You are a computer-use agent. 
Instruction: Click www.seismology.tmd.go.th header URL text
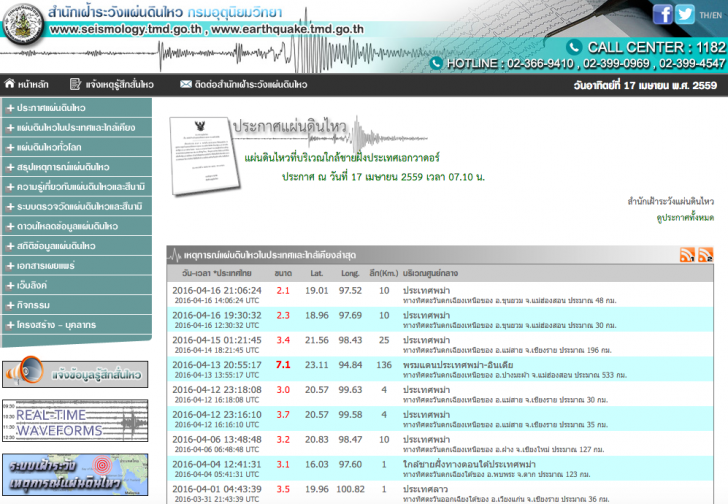pyautogui.click(x=125, y=29)
